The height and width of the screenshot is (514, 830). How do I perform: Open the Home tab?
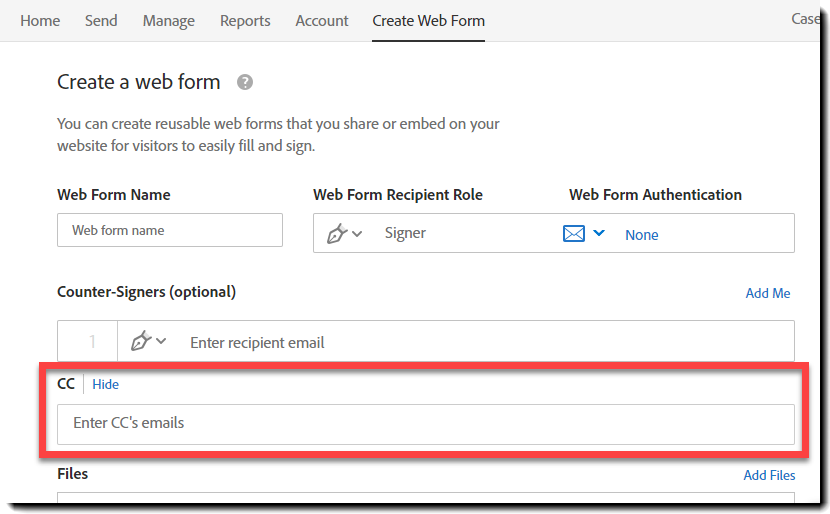[x=40, y=20]
